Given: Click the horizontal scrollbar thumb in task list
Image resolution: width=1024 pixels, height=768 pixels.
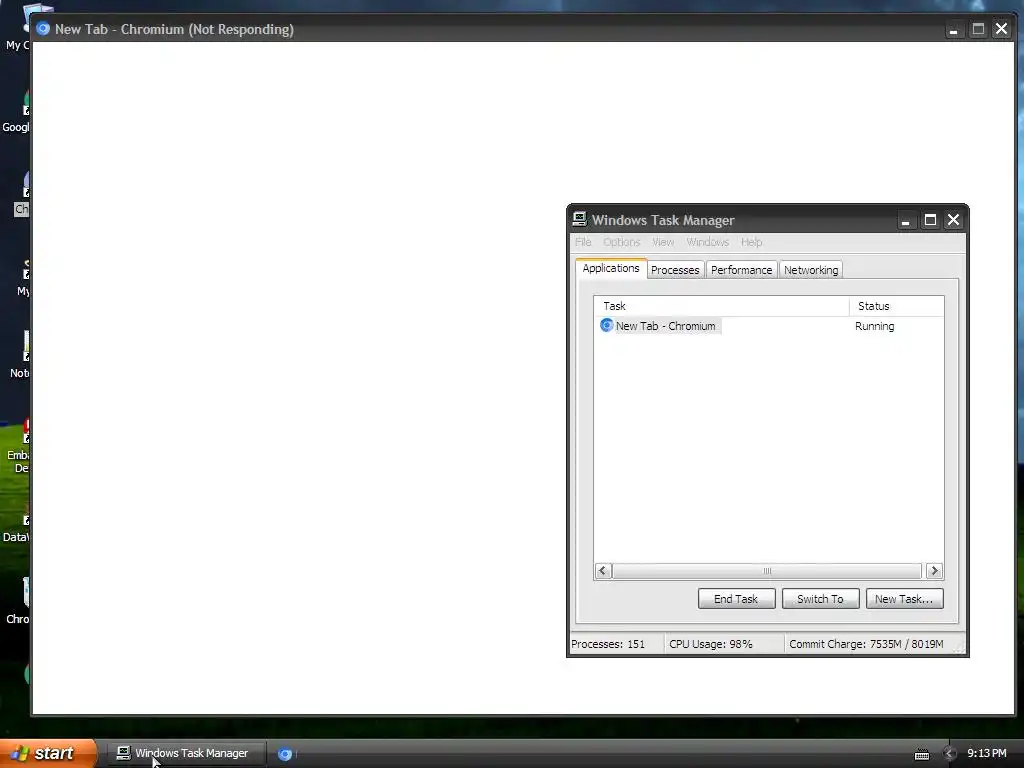Looking at the screenshot, I should coord(767,571).
